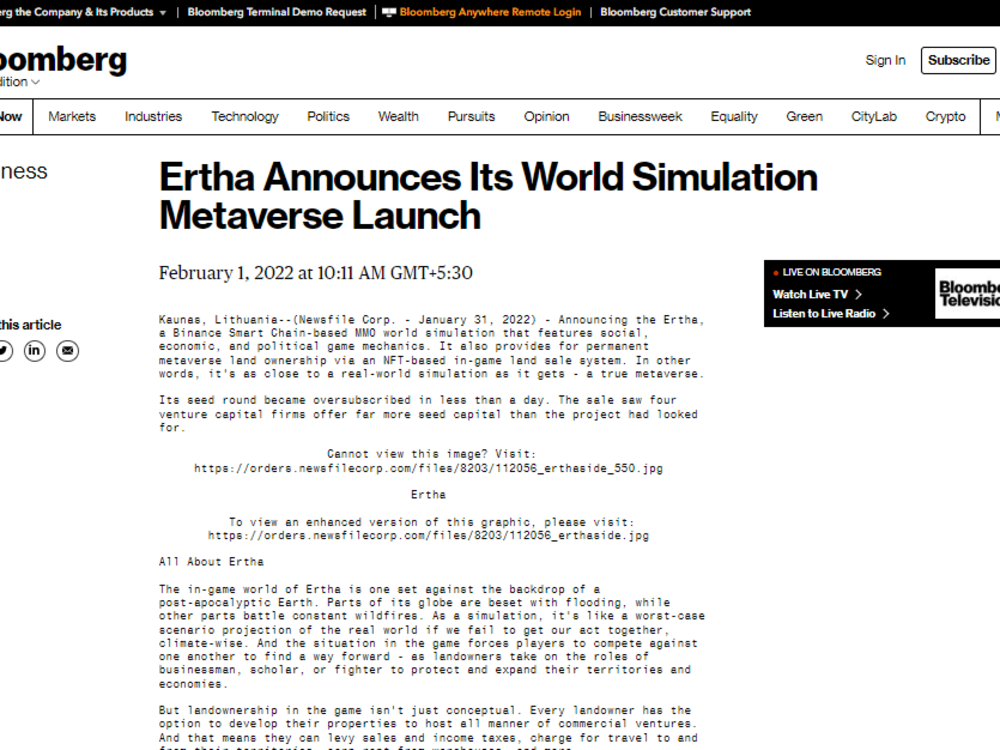Click the 'Cannot view this image? Visit:' text

pos(432,454)
